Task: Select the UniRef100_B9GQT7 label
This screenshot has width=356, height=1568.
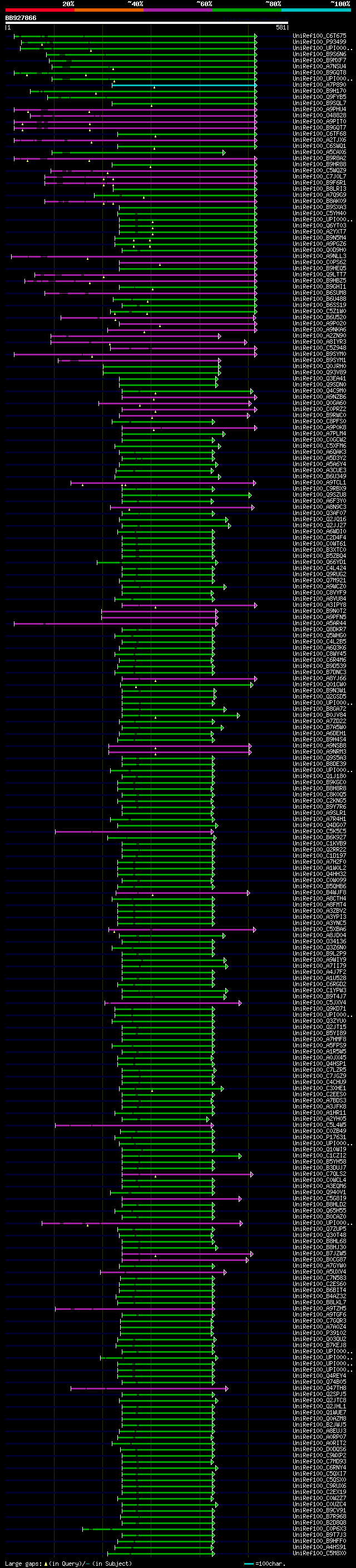Action: tap(319, 128)
